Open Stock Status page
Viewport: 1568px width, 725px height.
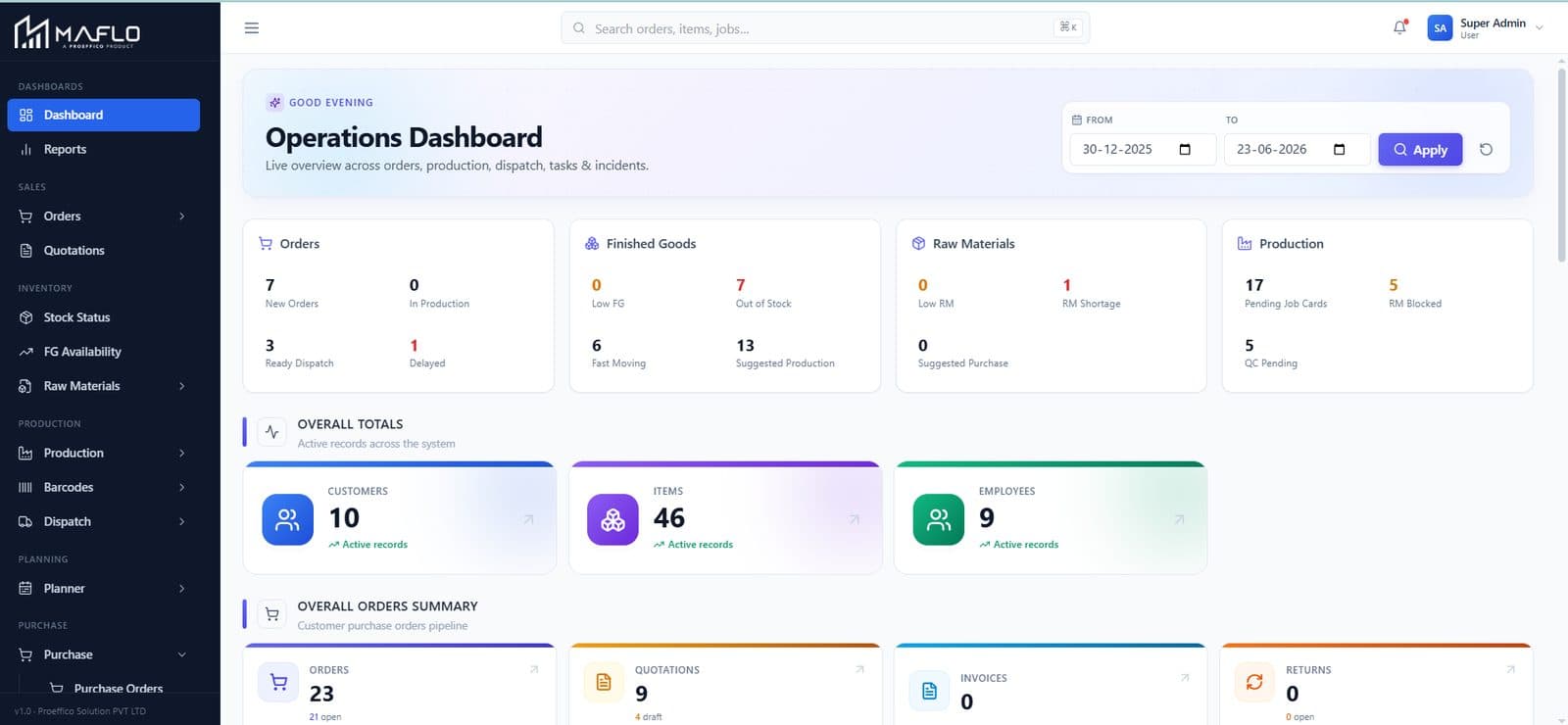pos(103,317)
